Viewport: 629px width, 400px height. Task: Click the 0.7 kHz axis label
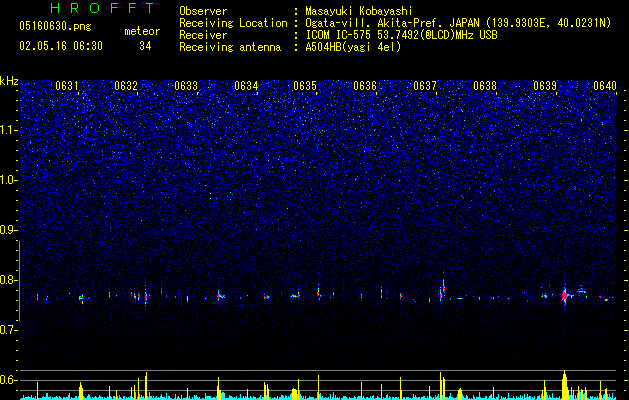[x=9, y=330]
